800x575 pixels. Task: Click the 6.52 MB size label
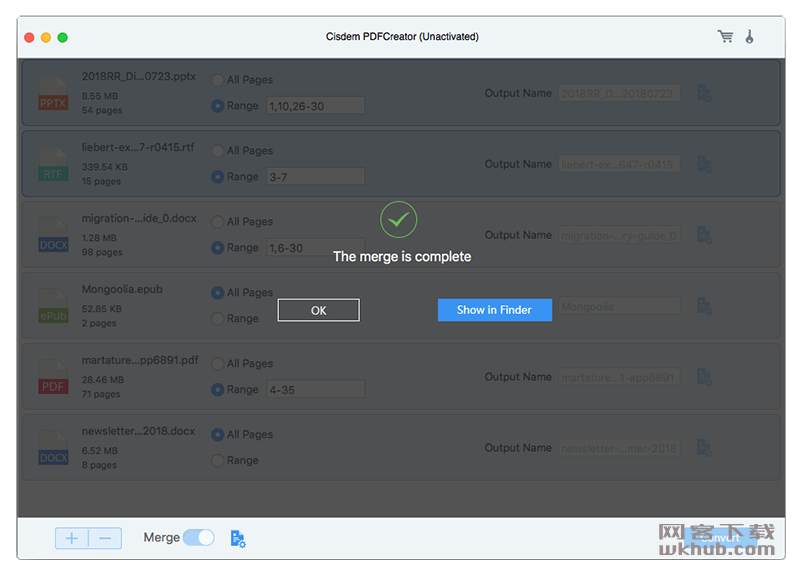(x=99, y=451)
